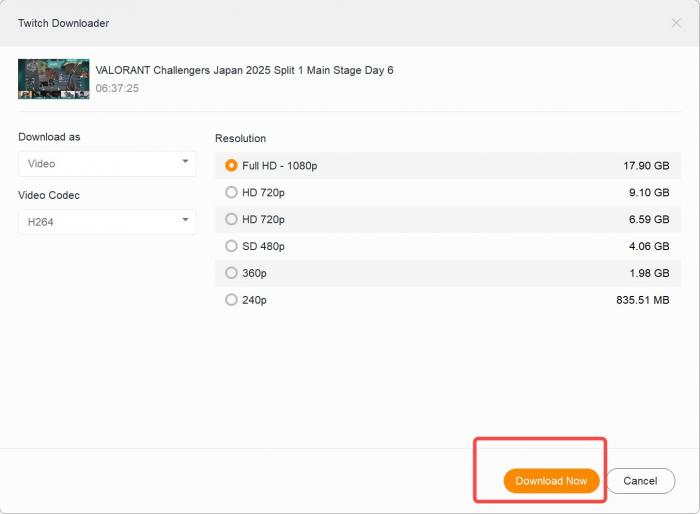The image size is (700, 514).
Task: Pick the 240p resolution radio button
Action: (x=231, y=300)
